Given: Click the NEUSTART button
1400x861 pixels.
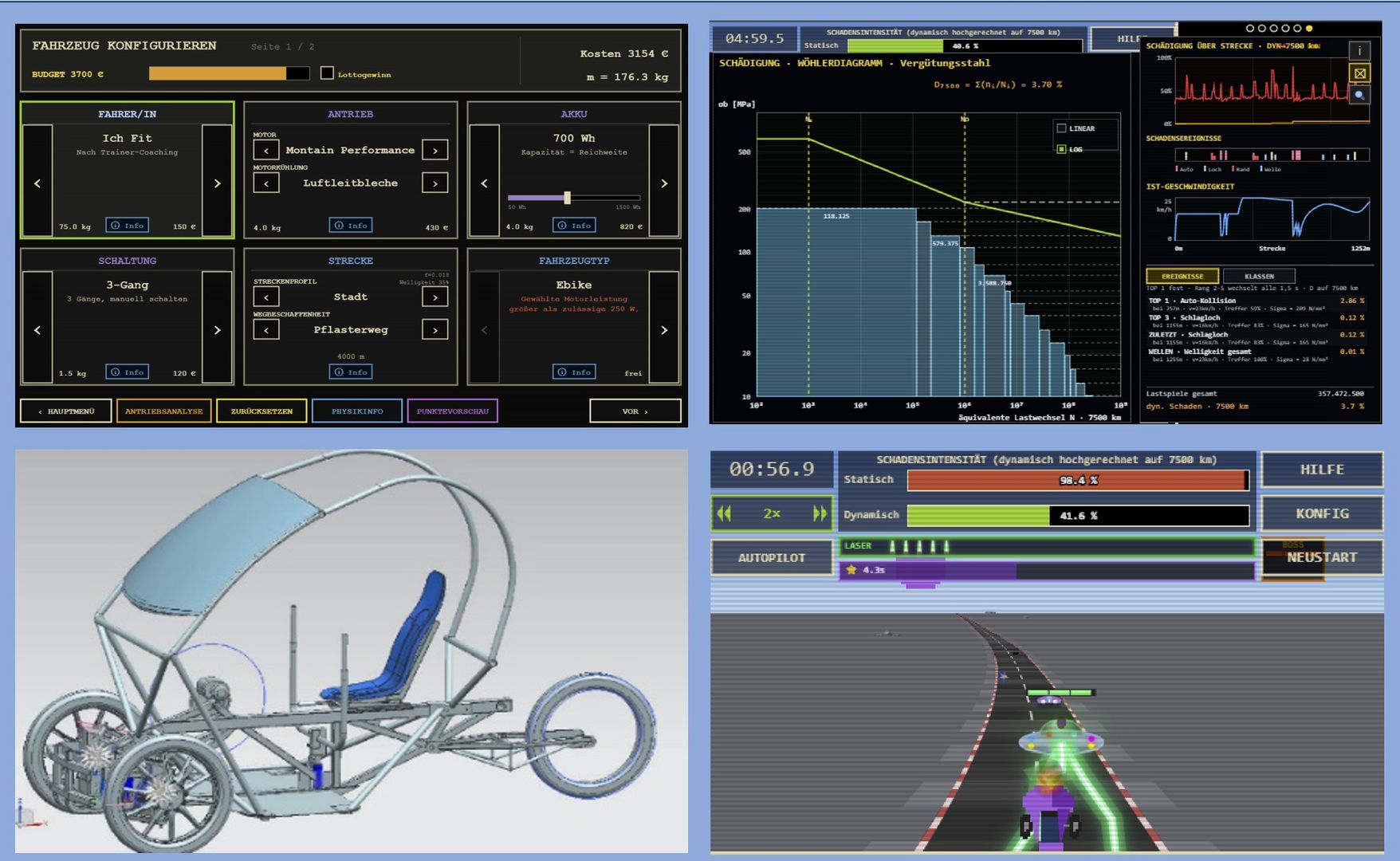Looking at the screenshot, I should point(1322,557).
